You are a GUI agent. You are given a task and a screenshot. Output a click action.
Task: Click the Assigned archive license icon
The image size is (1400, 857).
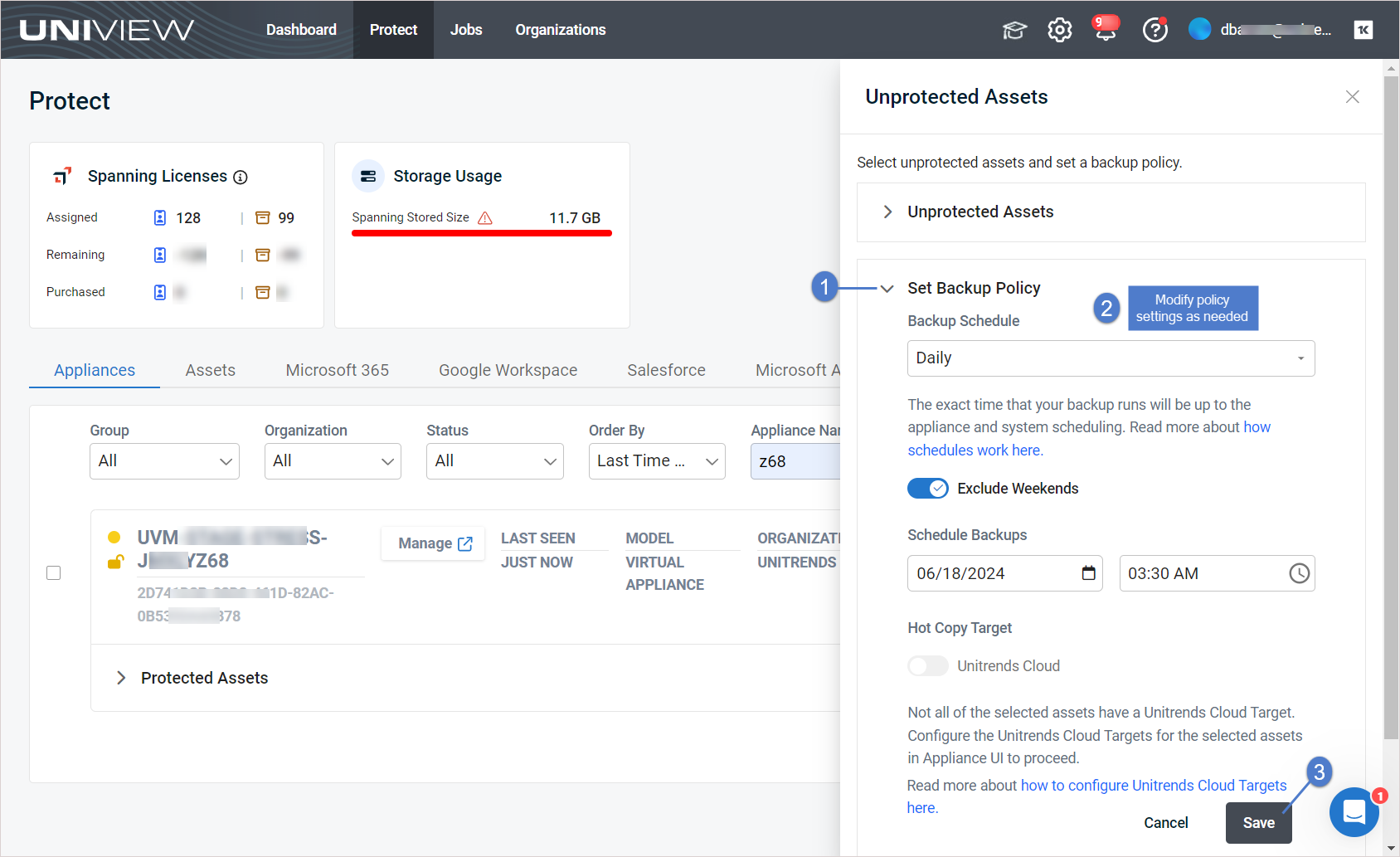262,218
